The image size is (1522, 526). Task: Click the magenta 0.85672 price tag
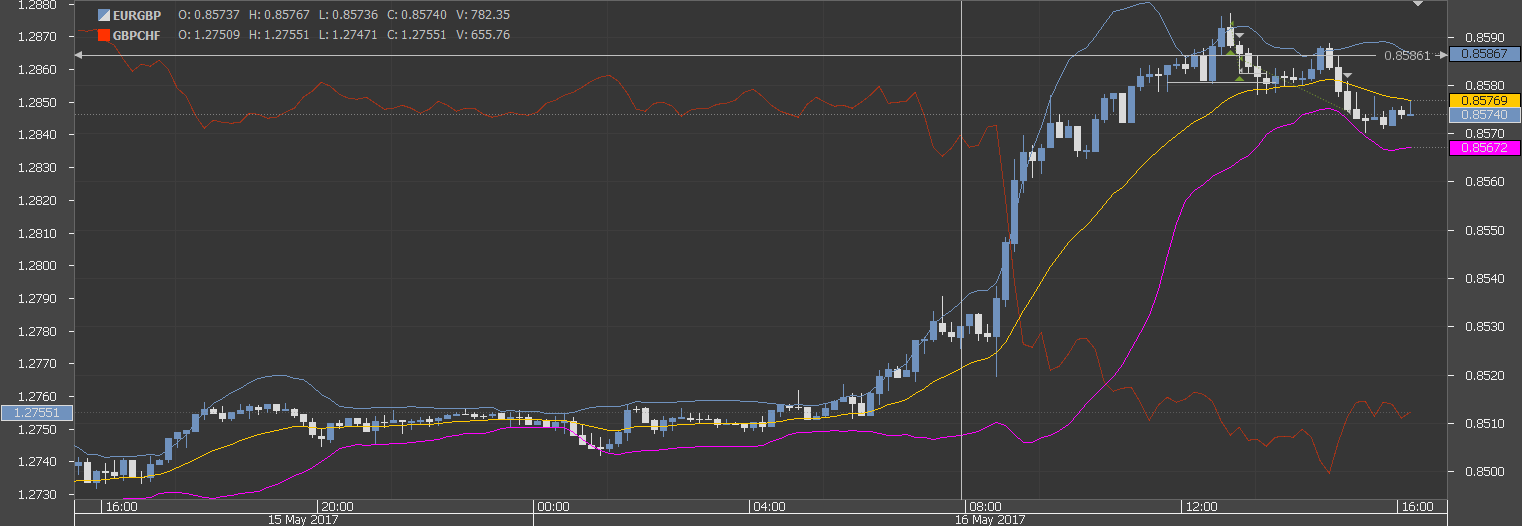click(x=1484, y=148)
